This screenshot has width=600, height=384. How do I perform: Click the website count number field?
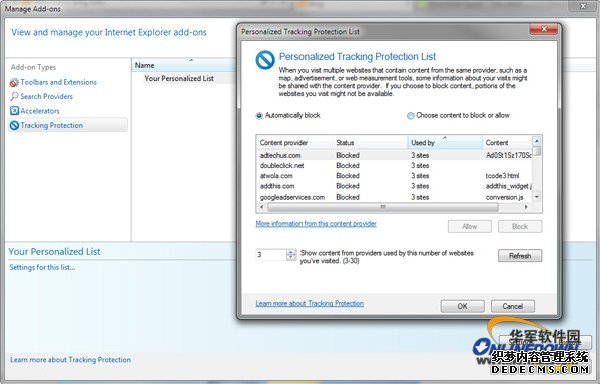[271, 255]
